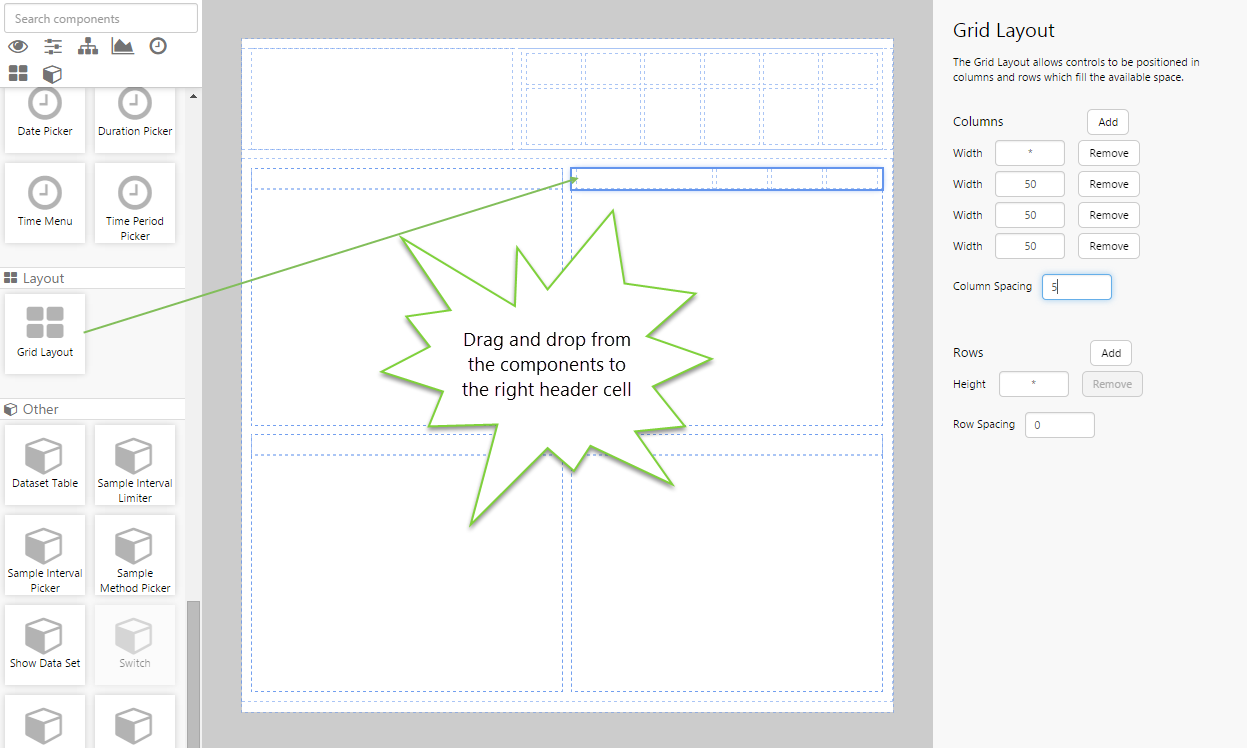Select the hierarchy tree category icon
This screenshot has width=1247, height=748.
click(x=88, y=46)
